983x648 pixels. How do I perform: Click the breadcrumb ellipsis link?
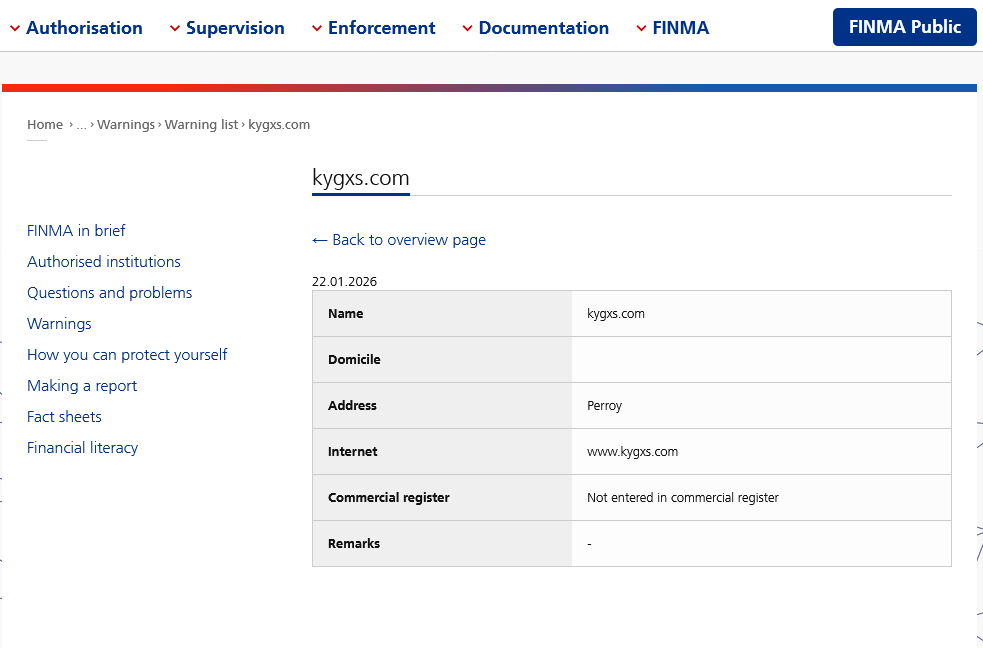(82, 125)
